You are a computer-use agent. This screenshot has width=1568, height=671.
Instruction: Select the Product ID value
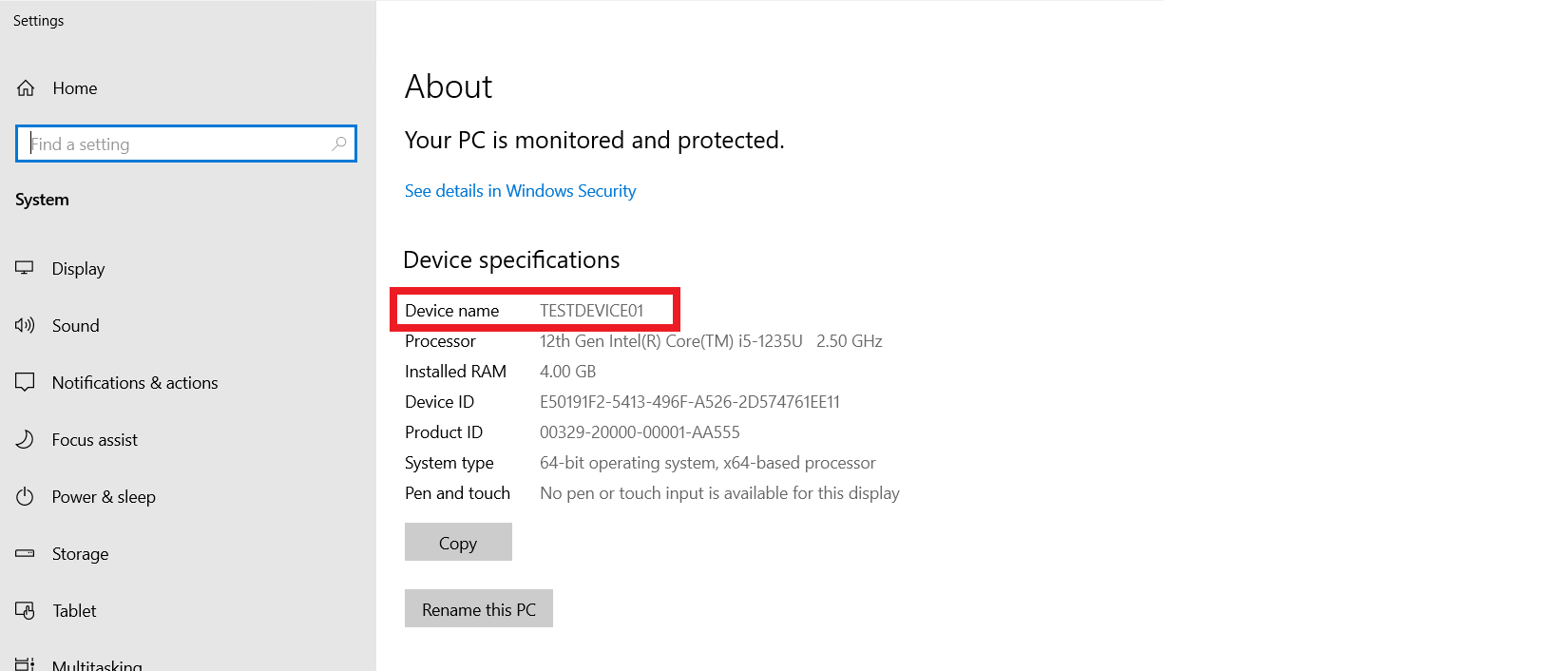click(x=639, y=431)
